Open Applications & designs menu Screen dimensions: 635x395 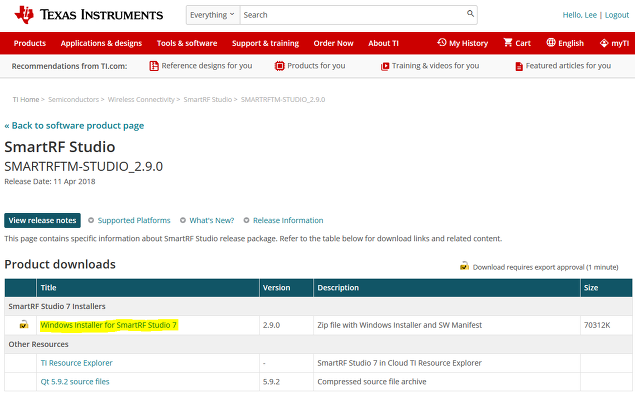coord(101,43)
